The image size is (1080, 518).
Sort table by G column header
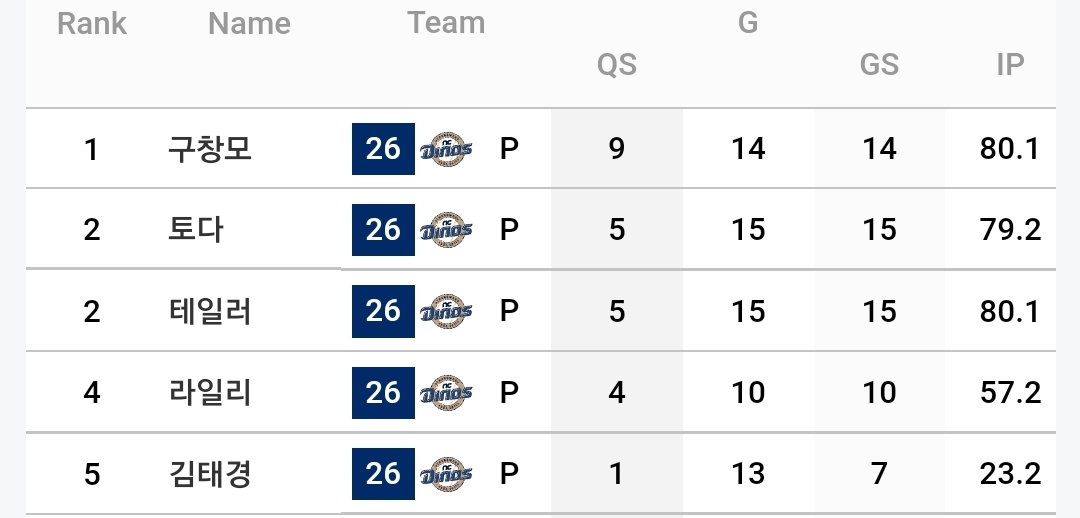click(x=748, y=23)
